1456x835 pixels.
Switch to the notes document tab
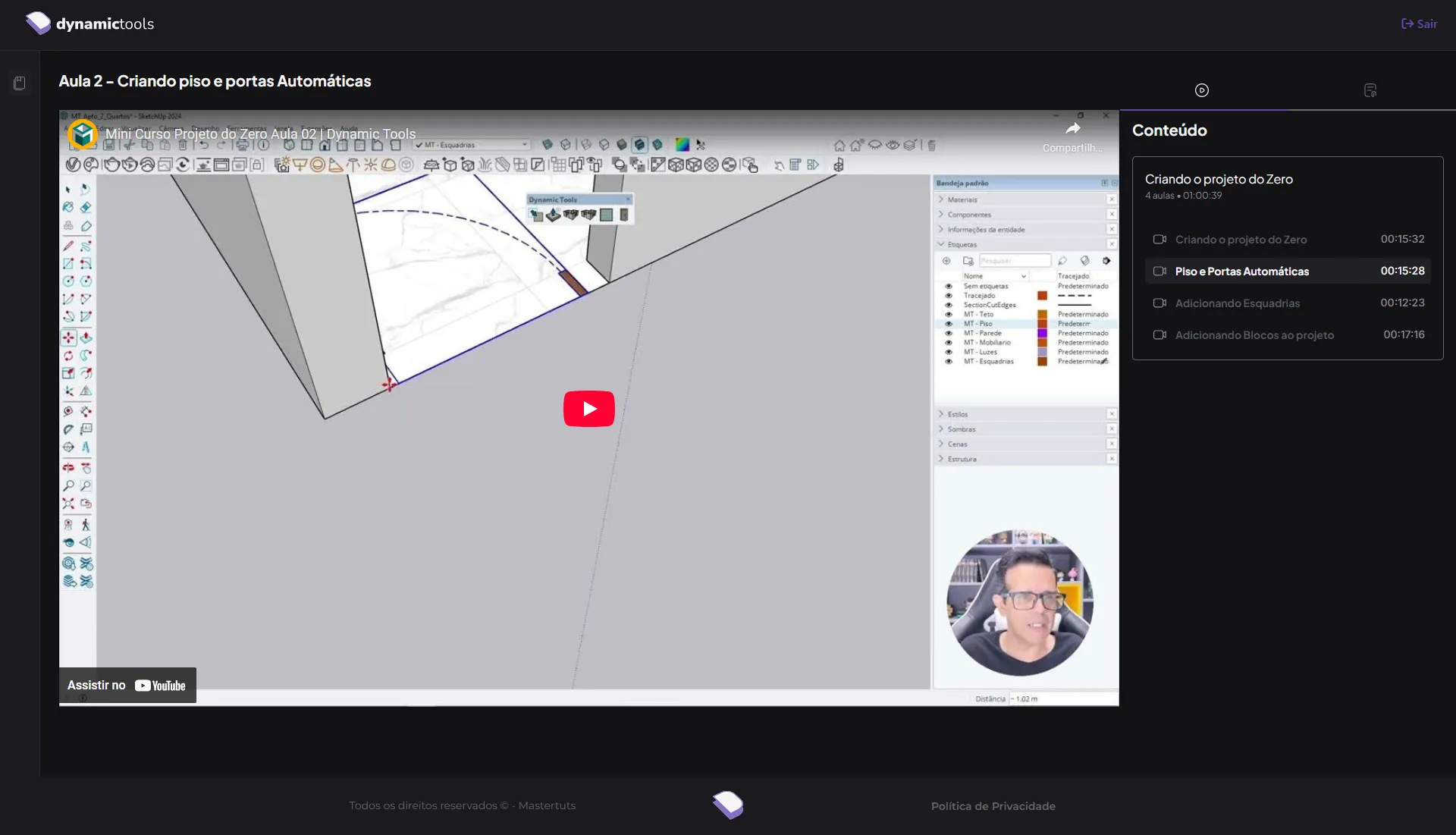point(1370,90)
